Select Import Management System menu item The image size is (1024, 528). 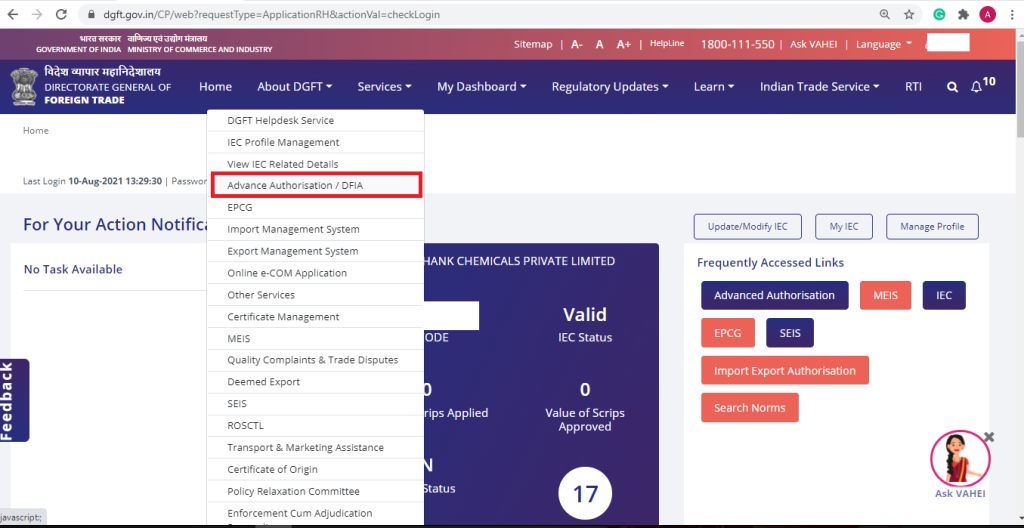[x=315, y=229]
